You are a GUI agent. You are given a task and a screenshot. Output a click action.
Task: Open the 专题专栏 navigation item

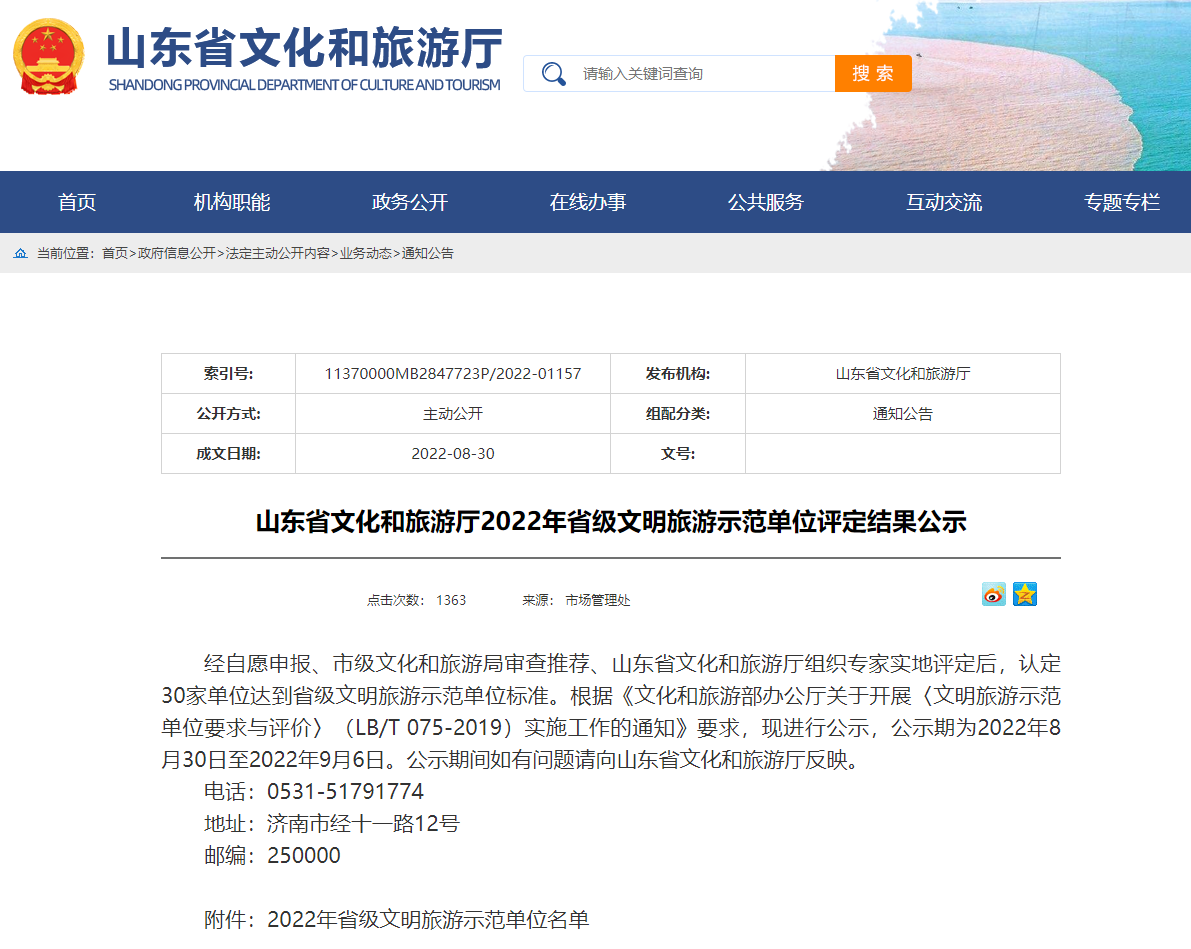[x=1122, y=202]
